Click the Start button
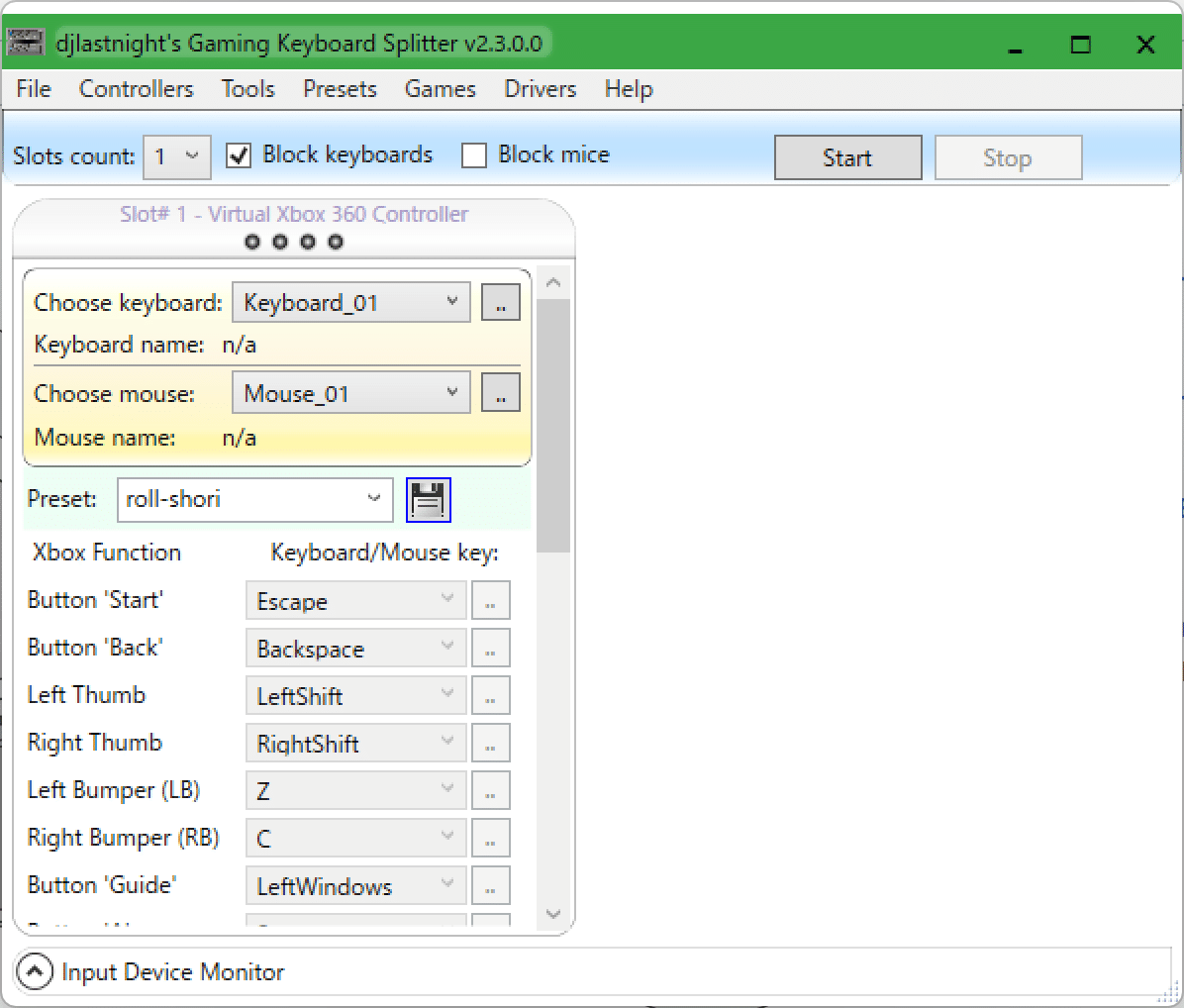 tap(848, 157)
